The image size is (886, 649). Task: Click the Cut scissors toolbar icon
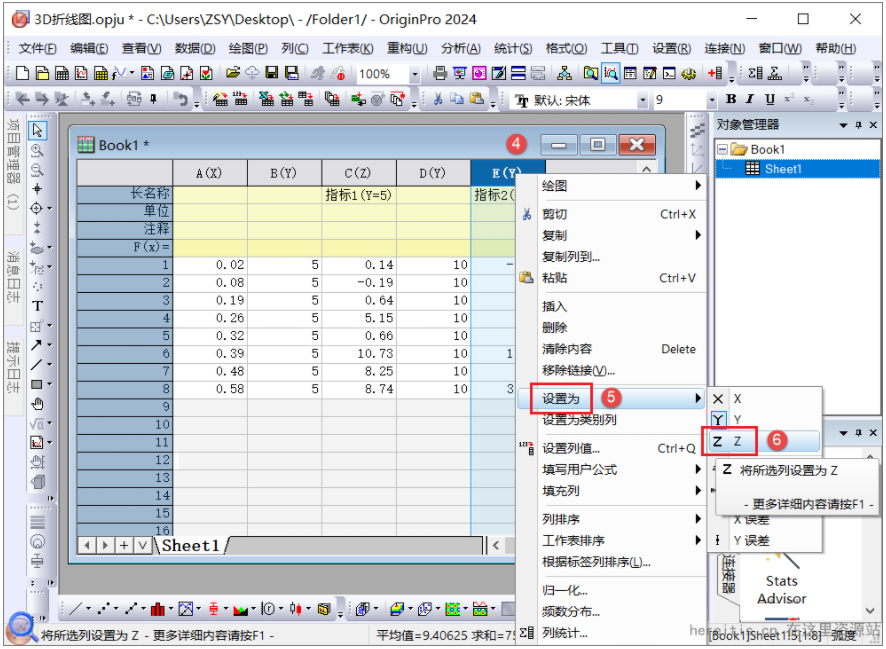click(x=437, y=99)
